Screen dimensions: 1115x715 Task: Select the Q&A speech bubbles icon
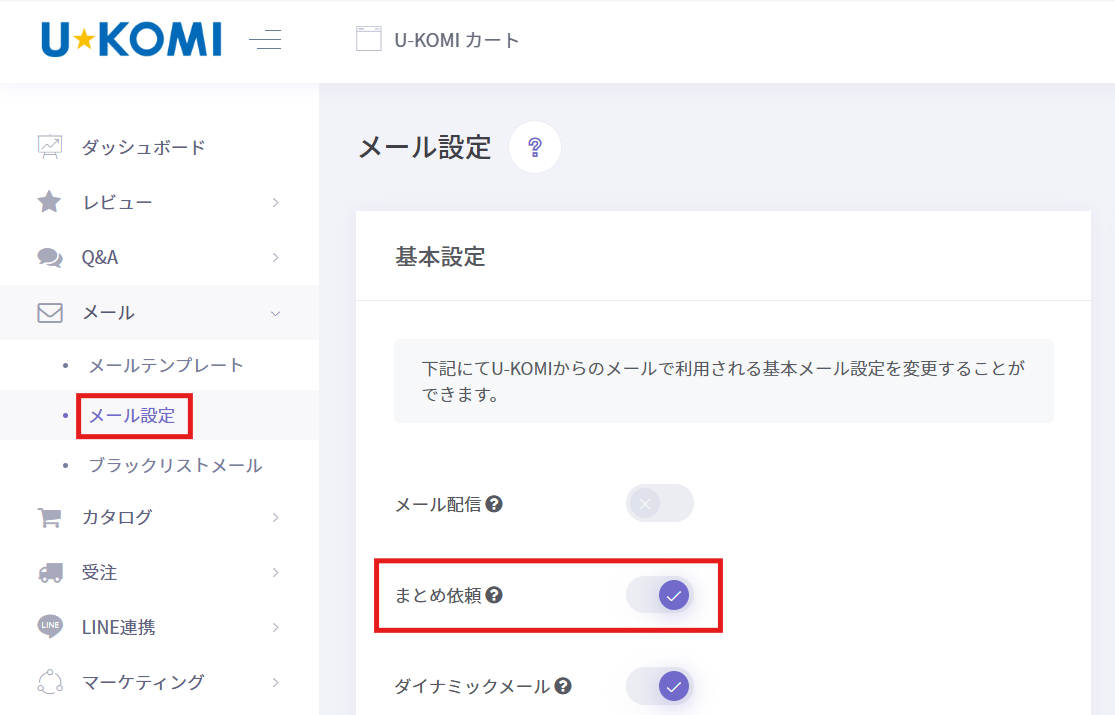click(50, 258)
